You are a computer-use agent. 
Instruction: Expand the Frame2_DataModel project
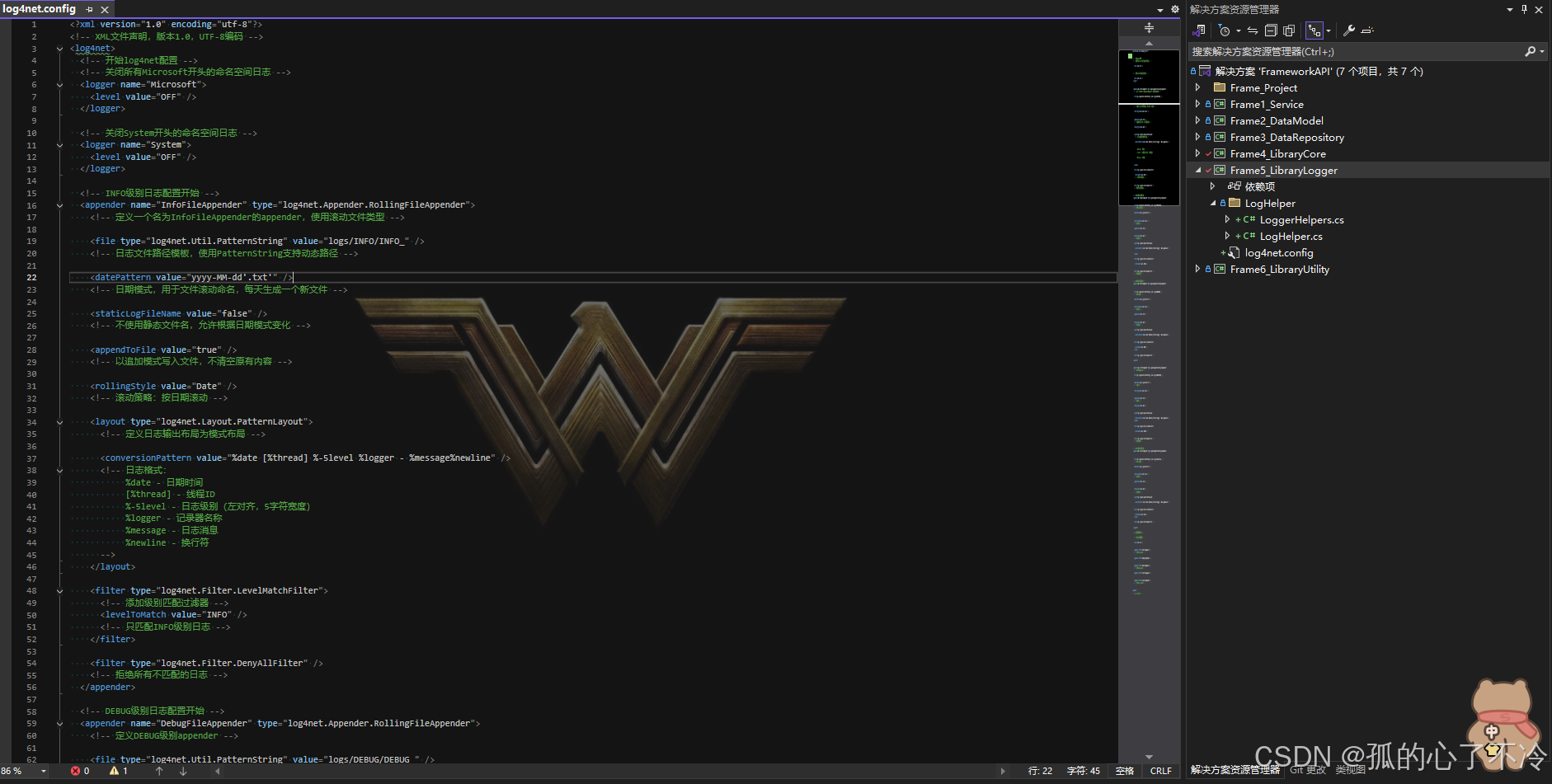1197,120
